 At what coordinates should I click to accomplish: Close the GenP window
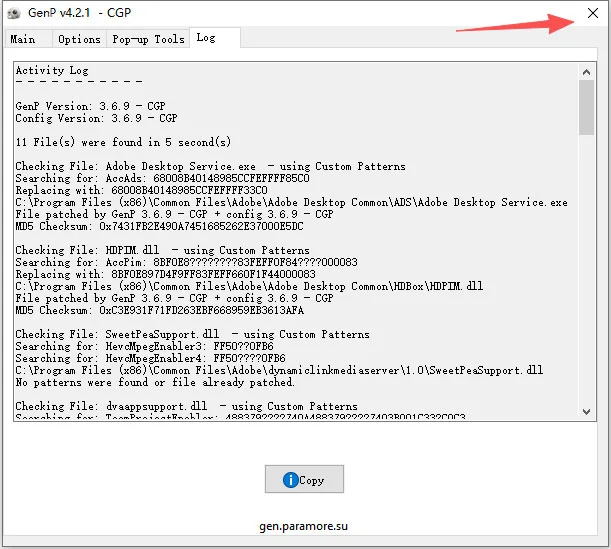(593, 13)
